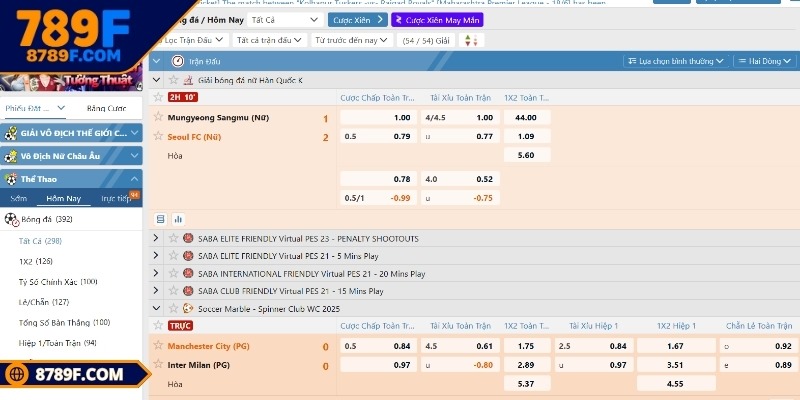Click the clock icon in Trận Đấu header
Image resolution: width=800 pixels, height=400 pixels.
(178, 61)
